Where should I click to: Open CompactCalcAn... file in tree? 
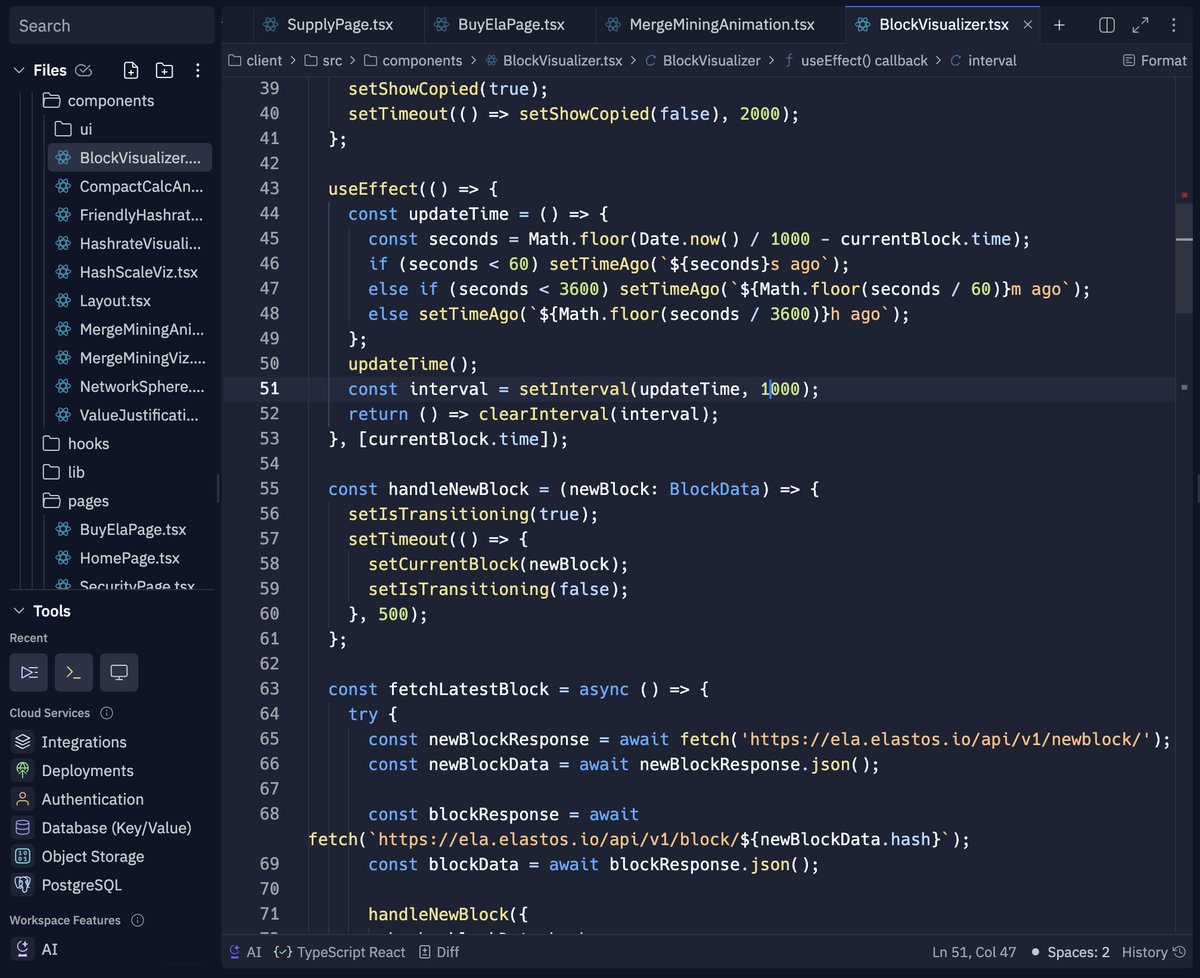[130, 186]
